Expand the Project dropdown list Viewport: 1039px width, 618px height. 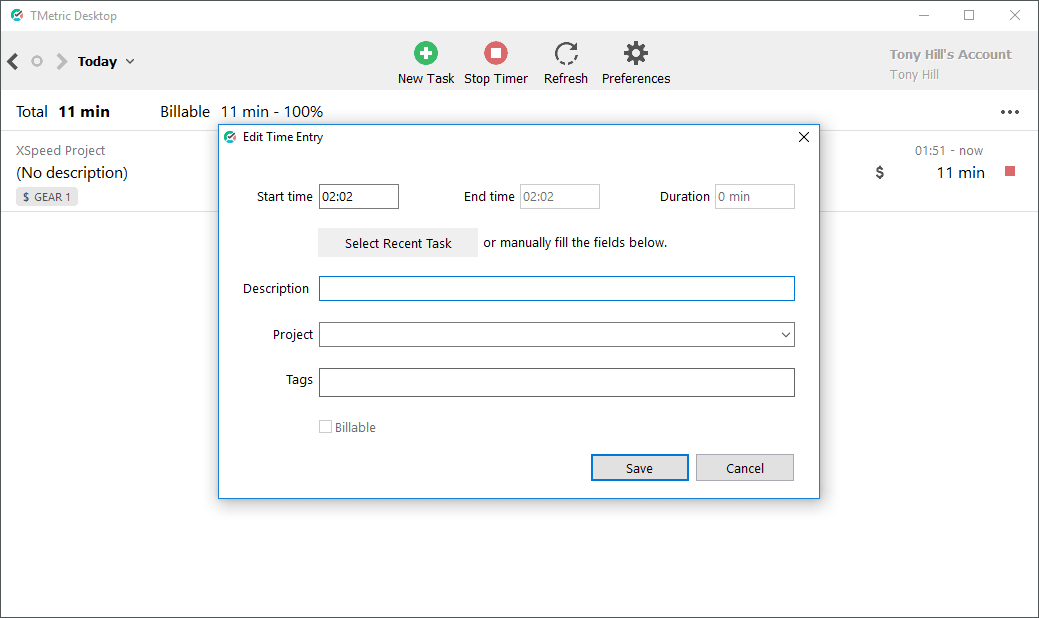coord(785,335)
